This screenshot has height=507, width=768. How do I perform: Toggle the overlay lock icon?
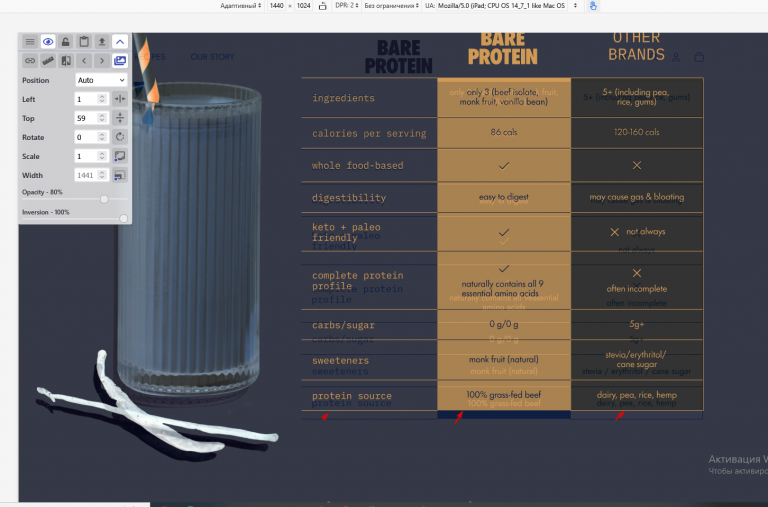point(66,42)
